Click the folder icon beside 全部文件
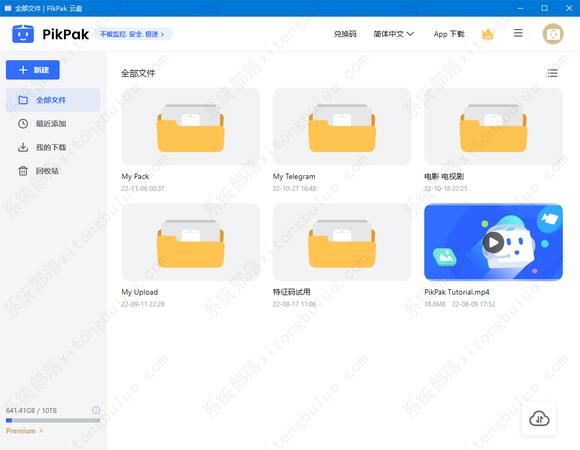 click(x=23, y=100)
